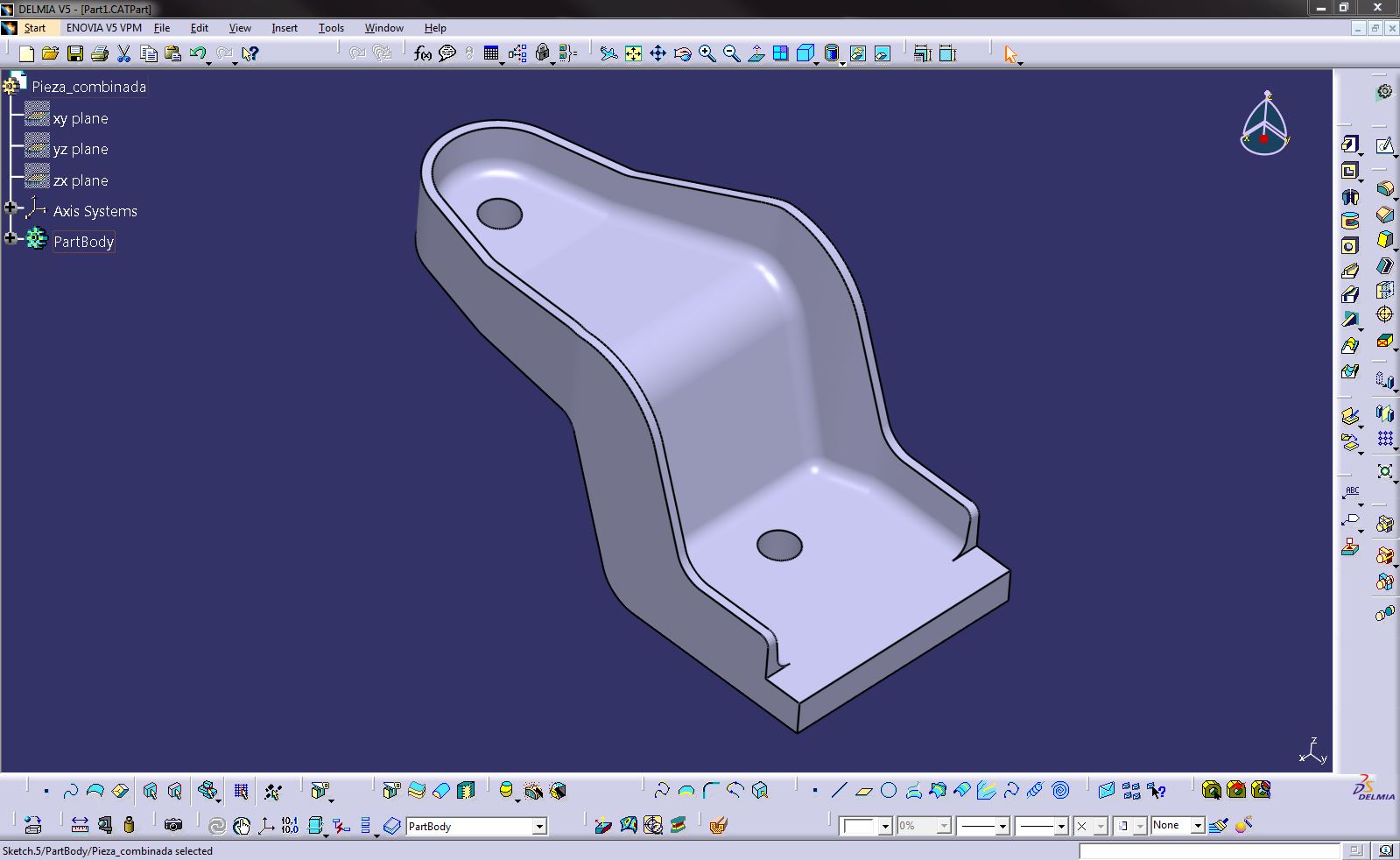The image size is (1400, 860).
Task: Select the zx plane tree item
Action: click(81, 180)
